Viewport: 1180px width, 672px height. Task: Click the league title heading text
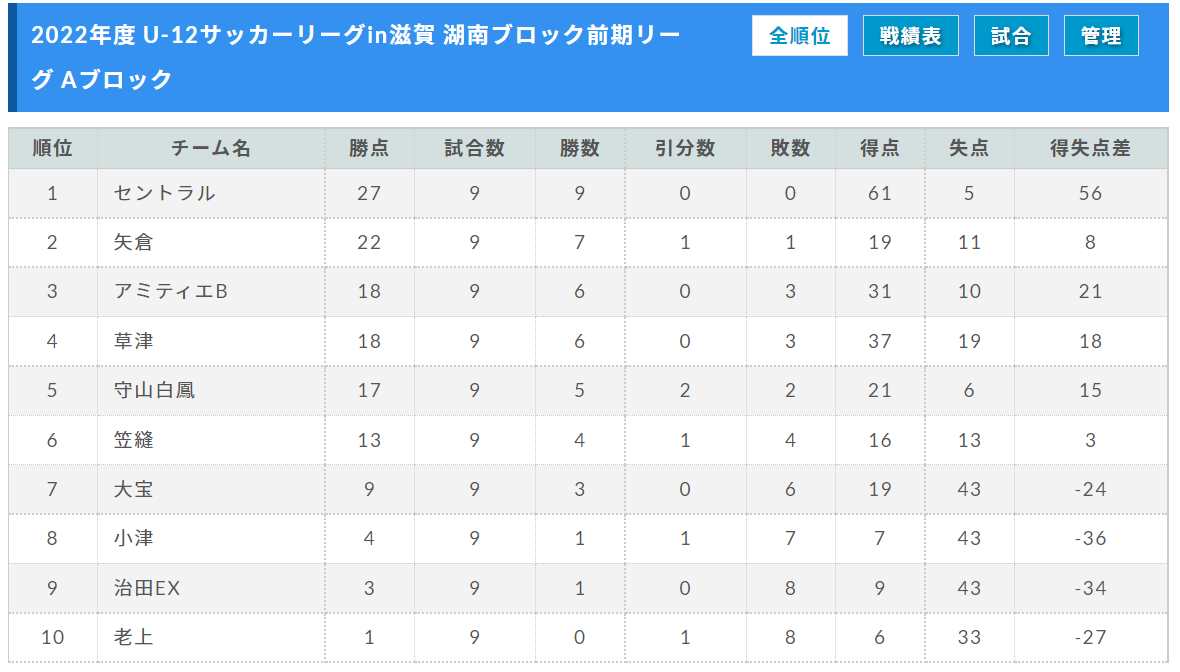355,57
